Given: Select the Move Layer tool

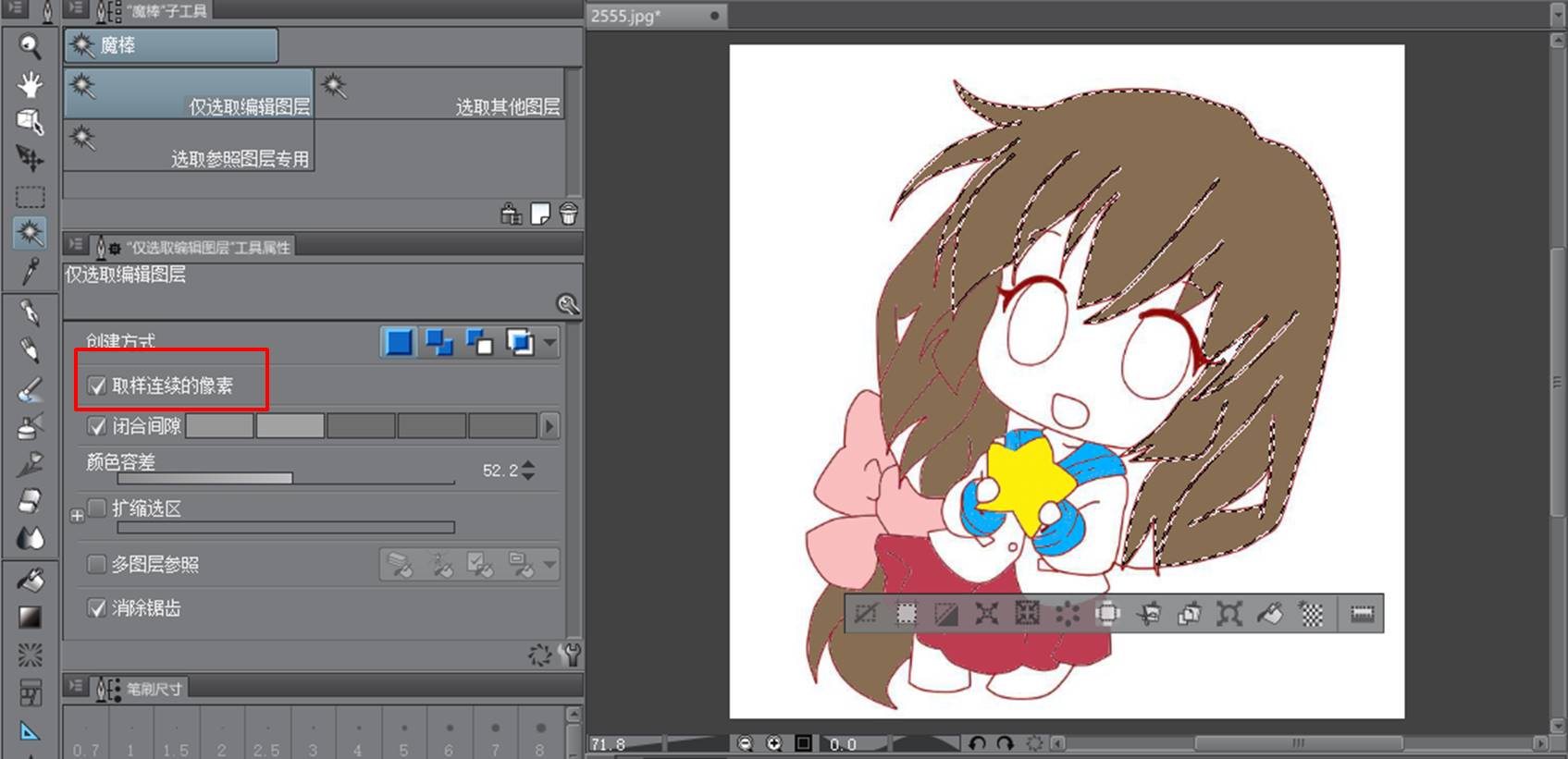Looking at the screenshot, I should click(30, 158).
